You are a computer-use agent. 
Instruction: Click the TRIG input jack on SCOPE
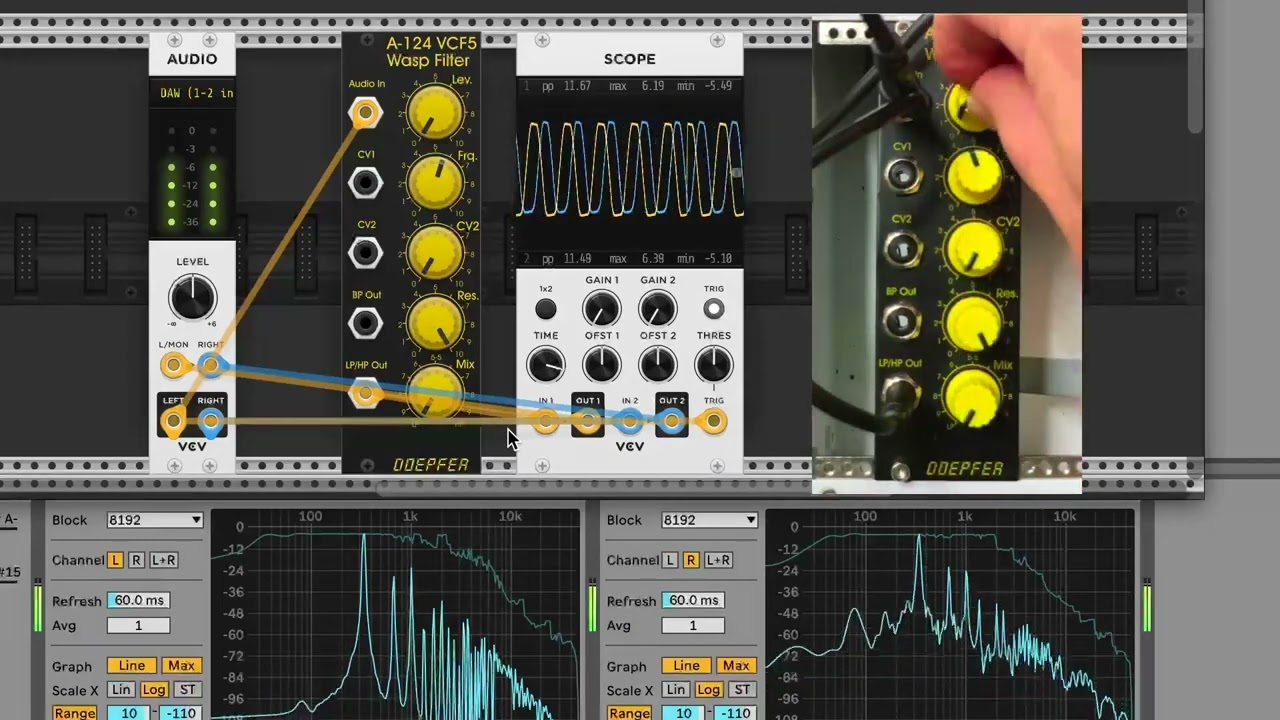pos(713,423)
